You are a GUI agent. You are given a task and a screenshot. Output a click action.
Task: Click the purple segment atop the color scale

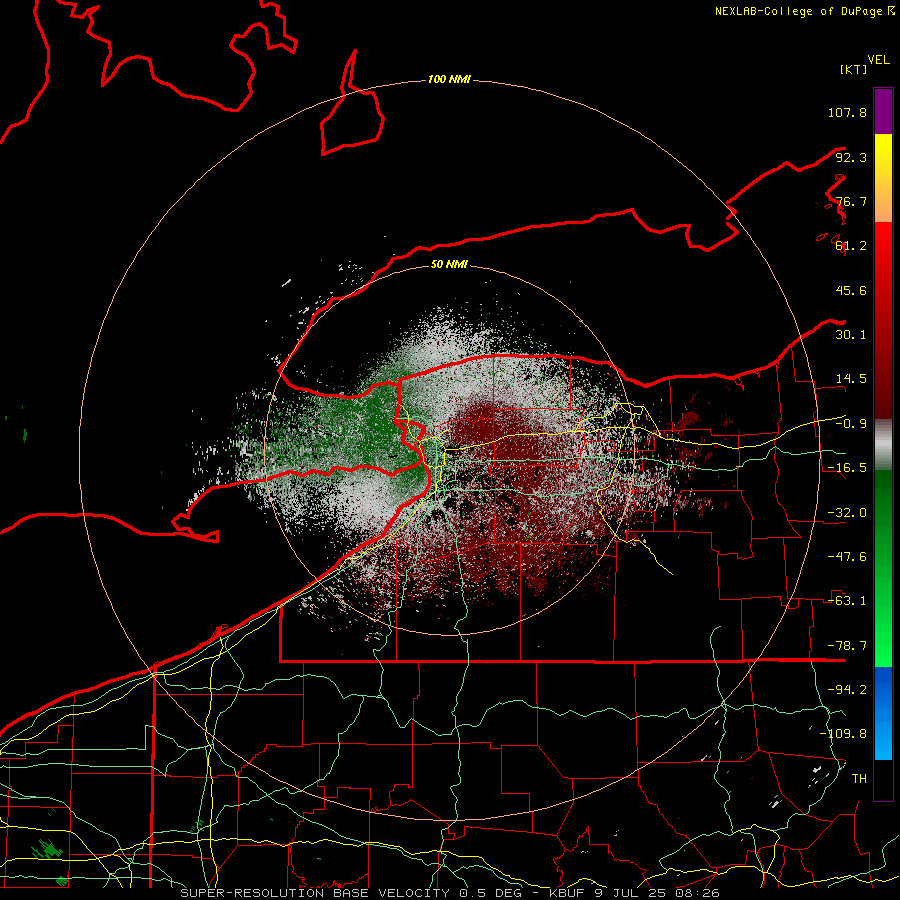(x=883, y=111)
